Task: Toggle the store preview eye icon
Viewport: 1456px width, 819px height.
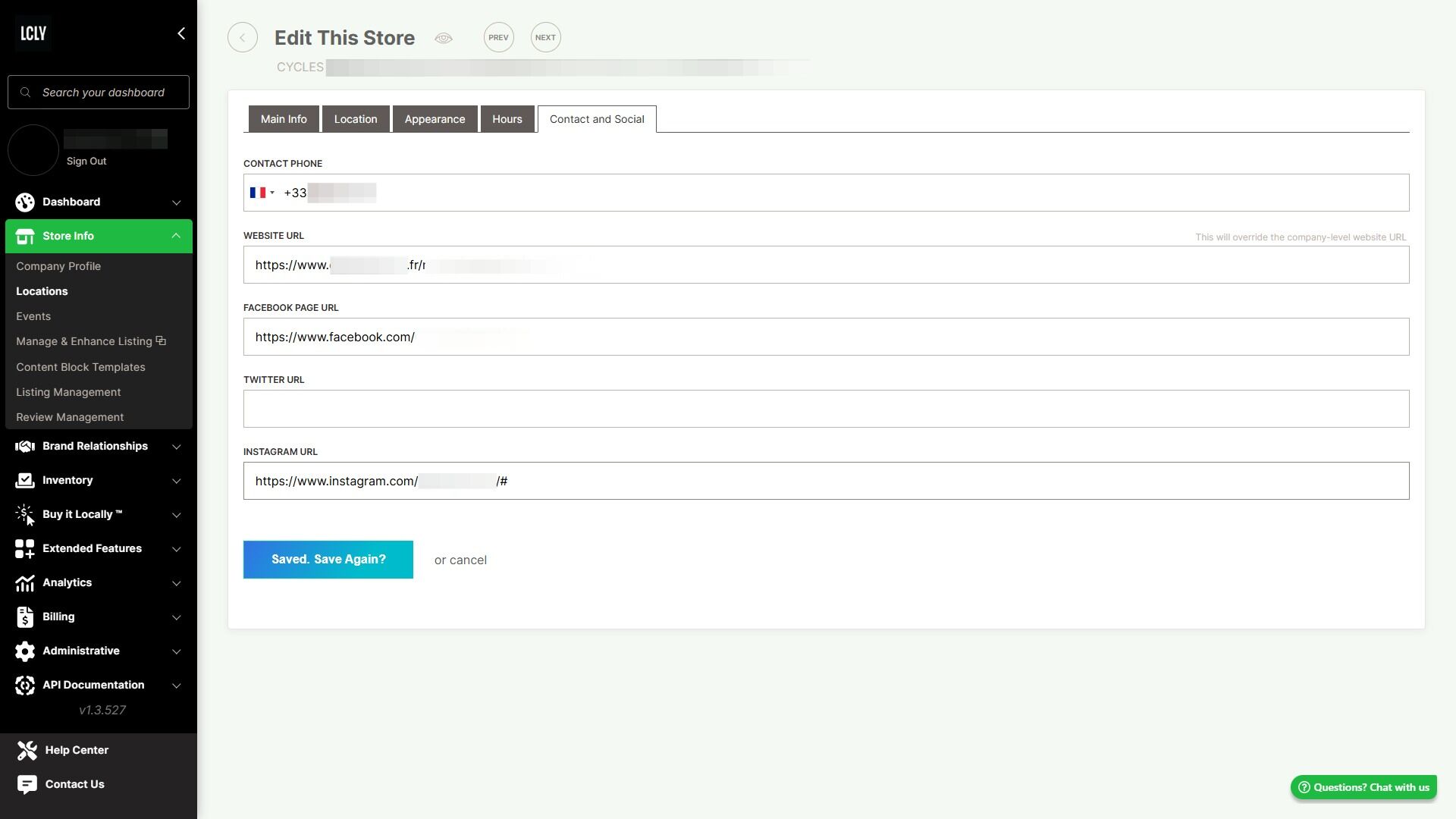Action: 444,38
